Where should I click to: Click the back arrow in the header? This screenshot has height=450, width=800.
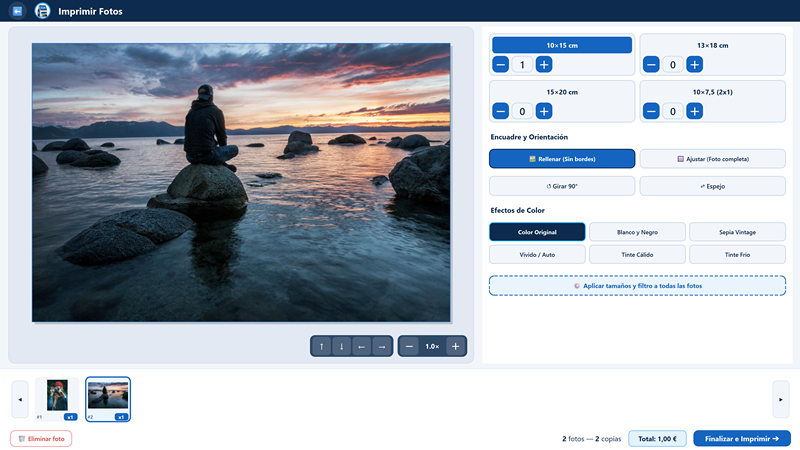[x=17, y=11]
